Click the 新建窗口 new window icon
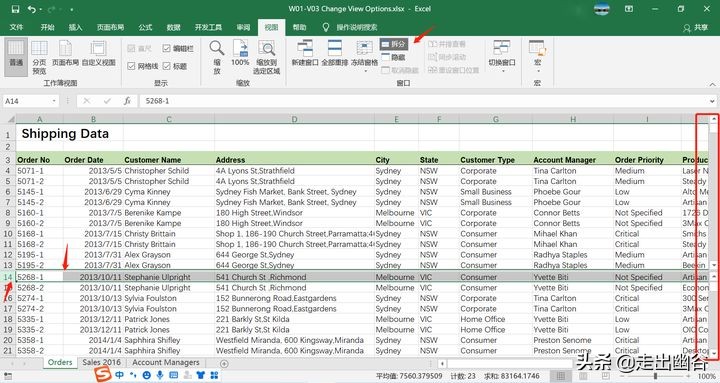Viewport: 720px width, 383px height. pos(305,53)
